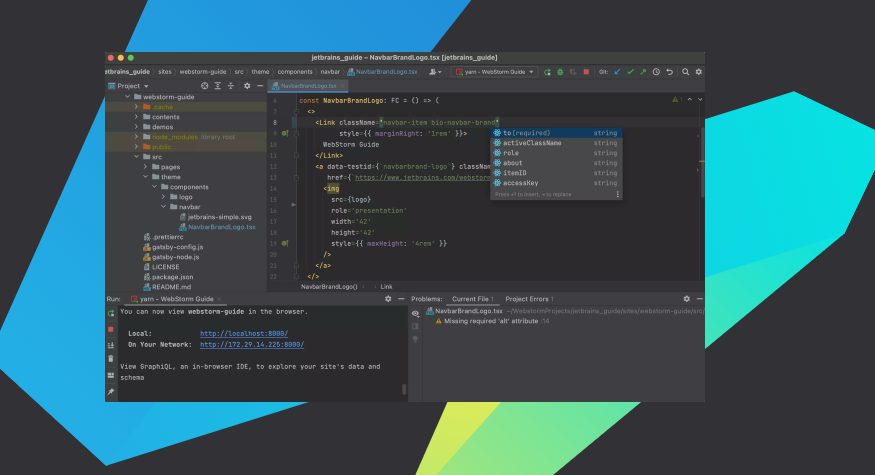The width and height of the screenshot is (875, 475).
Task: Switch to NavbarBrandLogo.tsx editor tab
Action: pyautogui.click(x=305, y=86)
